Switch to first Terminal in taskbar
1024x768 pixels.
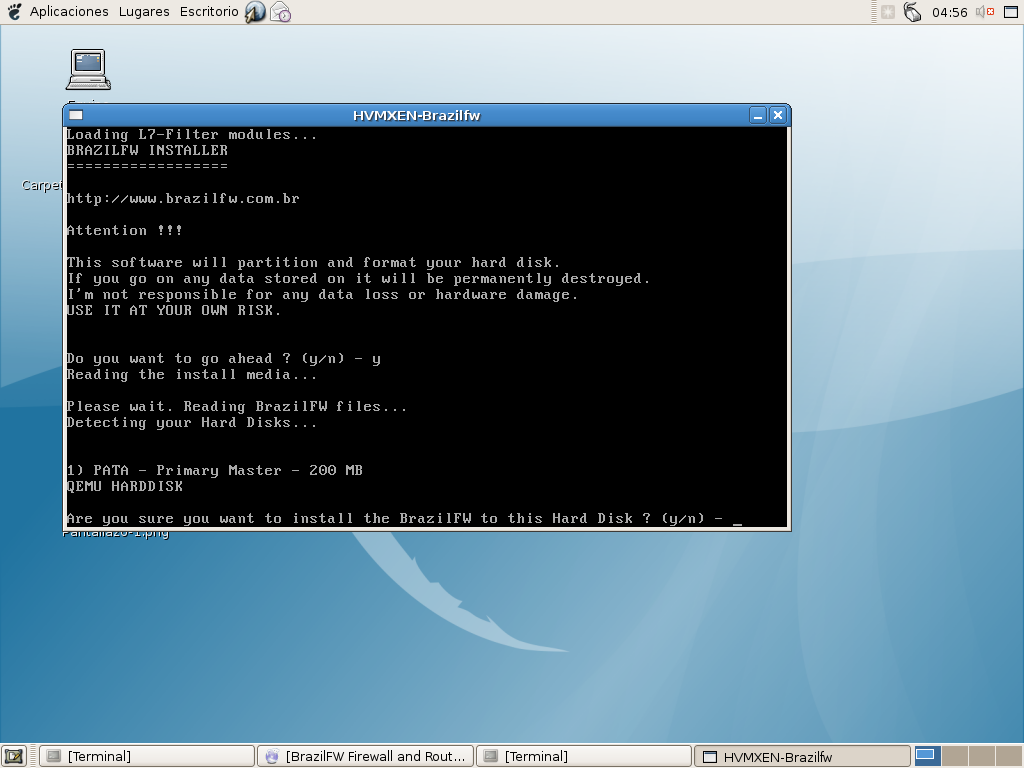coord(147,756)
